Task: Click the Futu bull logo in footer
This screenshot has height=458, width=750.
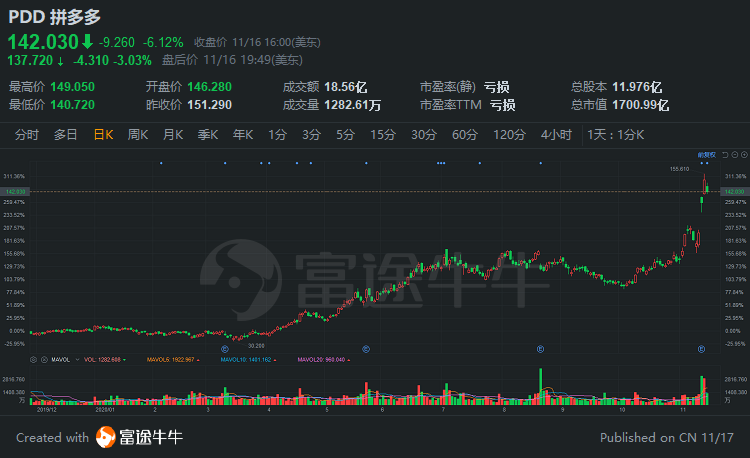Action: [x=106, y=437]
